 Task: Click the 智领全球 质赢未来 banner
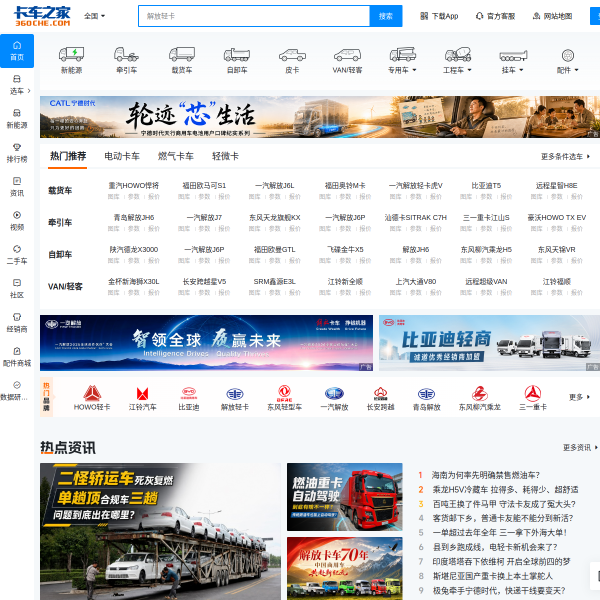[x=206, y=343]
